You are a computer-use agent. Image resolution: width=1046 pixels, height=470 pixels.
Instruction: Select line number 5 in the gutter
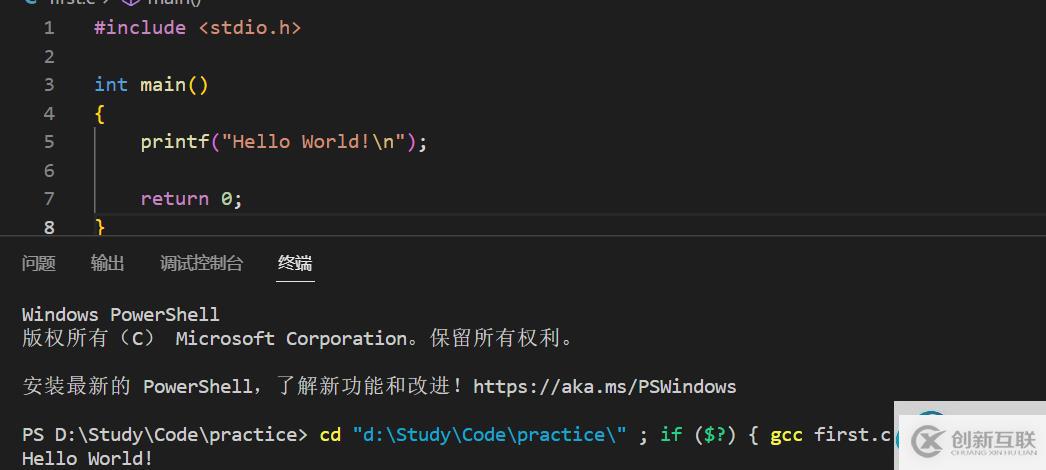pos(49,142)
